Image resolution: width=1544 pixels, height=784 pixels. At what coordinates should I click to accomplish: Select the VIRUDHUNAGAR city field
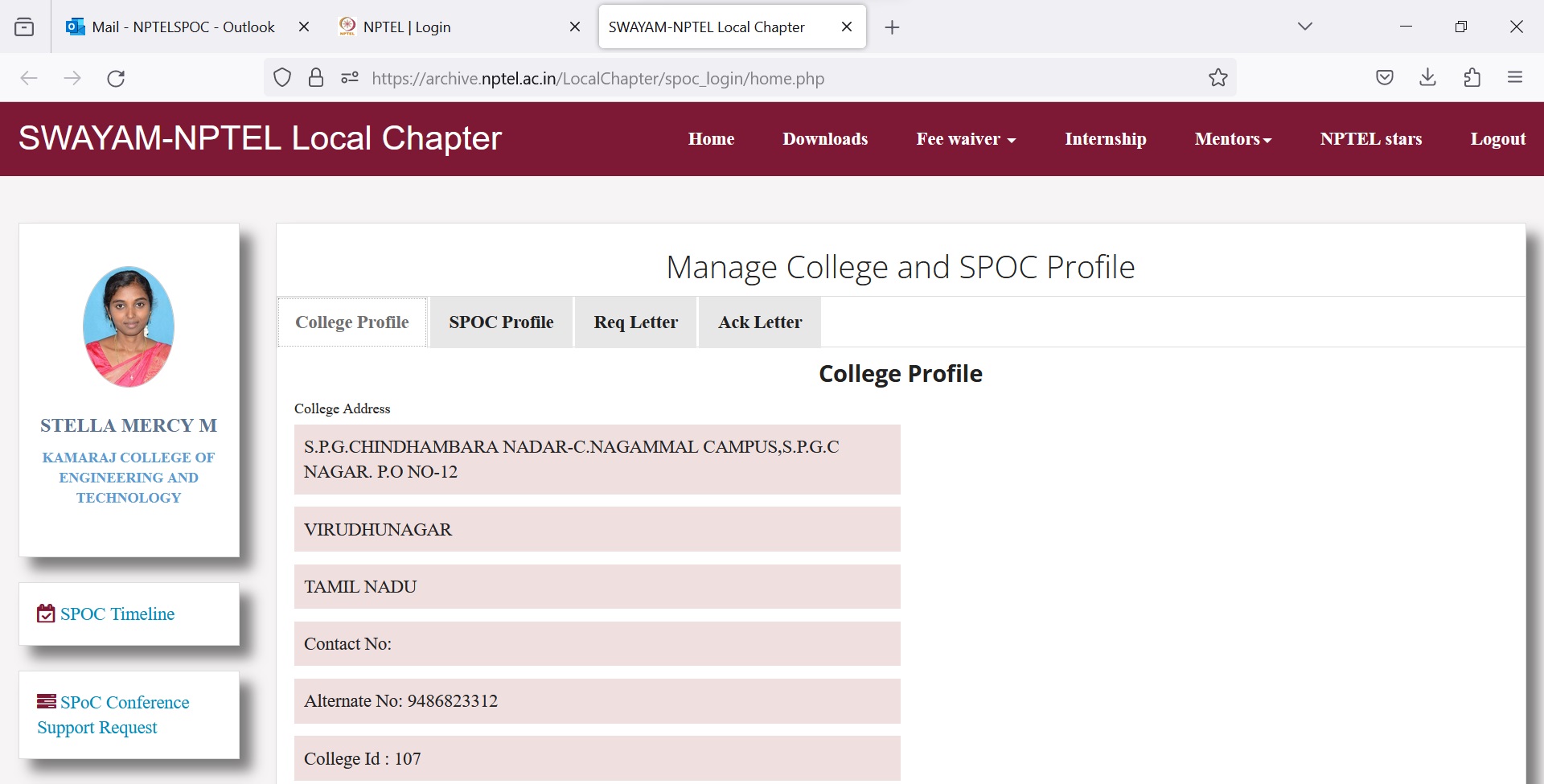[597, 529]
